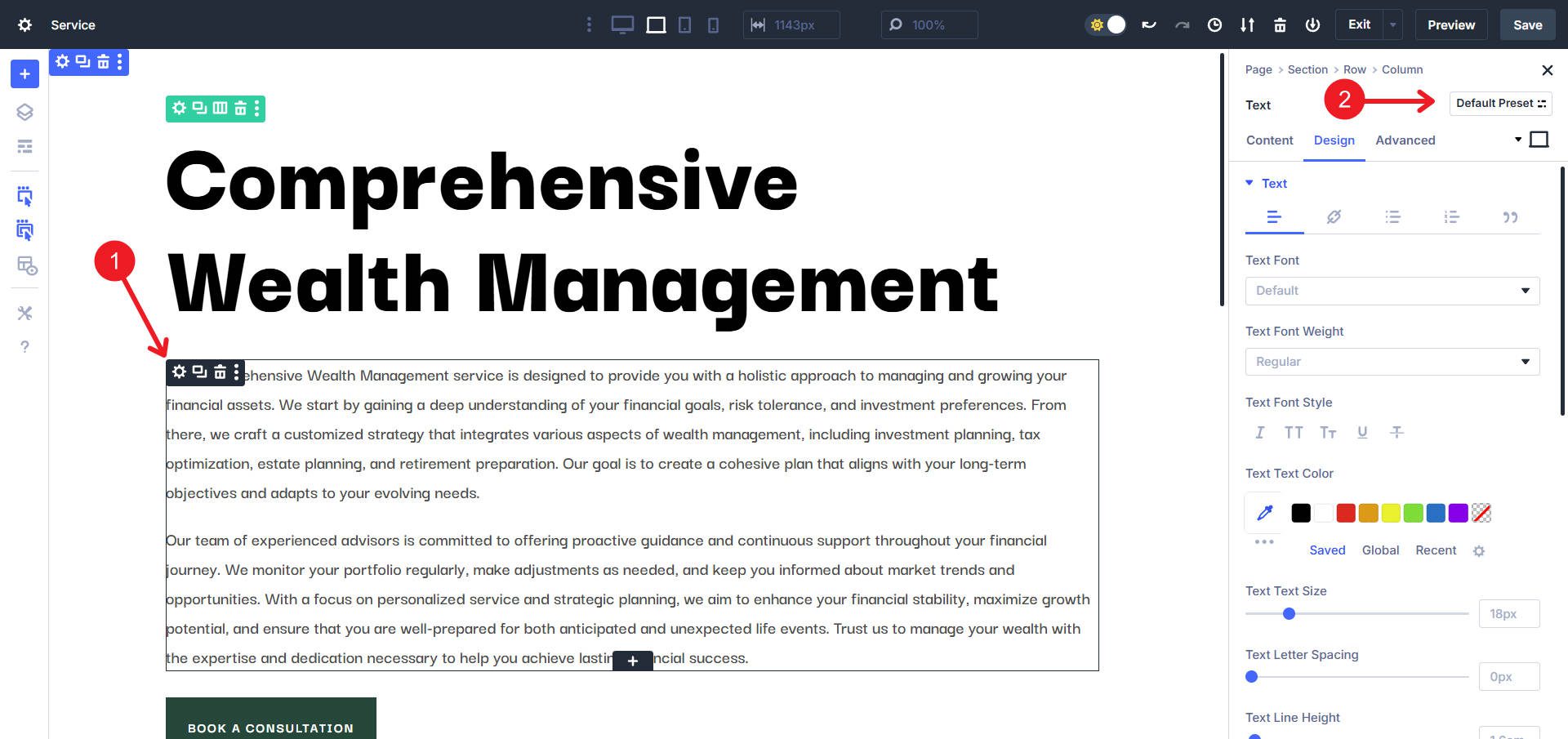Click the help question mark icon
Image resolution: width=1568 pixels, height=739 pixels.
click(x=24, y=347)
